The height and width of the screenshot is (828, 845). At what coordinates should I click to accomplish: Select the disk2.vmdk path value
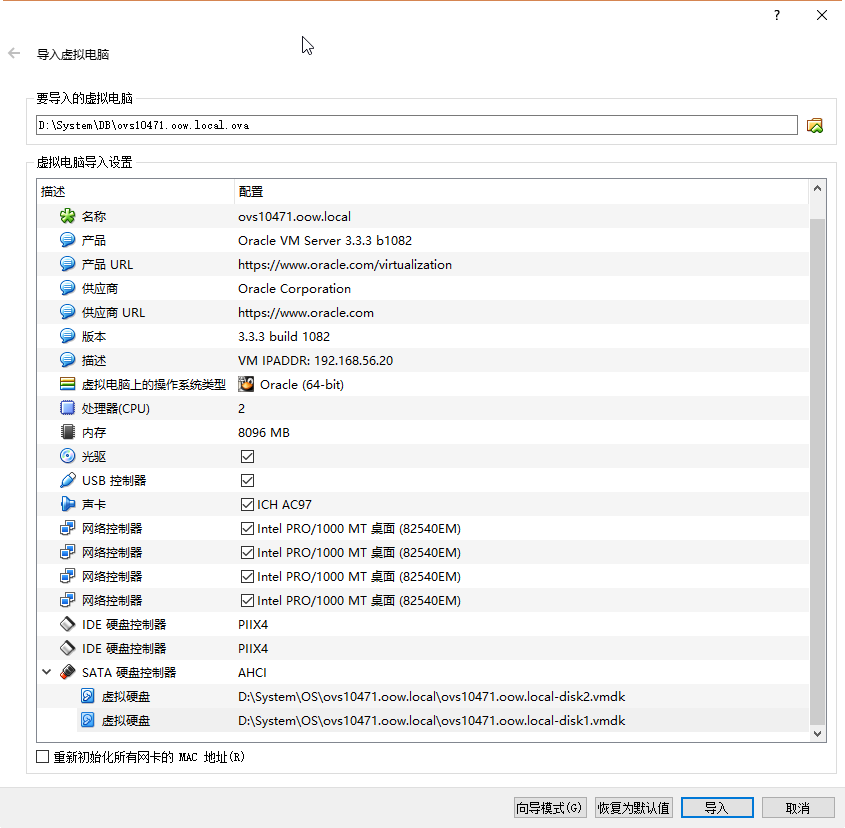[x=432, y=696]
